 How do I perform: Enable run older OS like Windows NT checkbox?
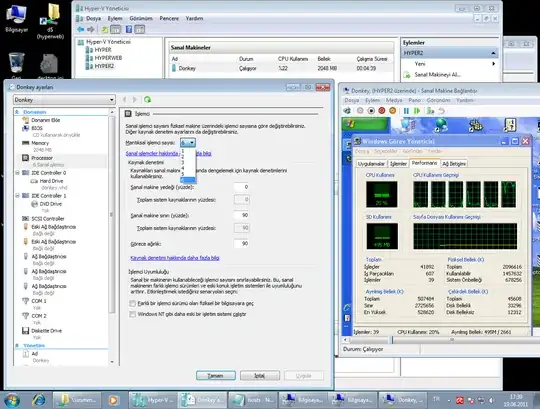[133, 314]
